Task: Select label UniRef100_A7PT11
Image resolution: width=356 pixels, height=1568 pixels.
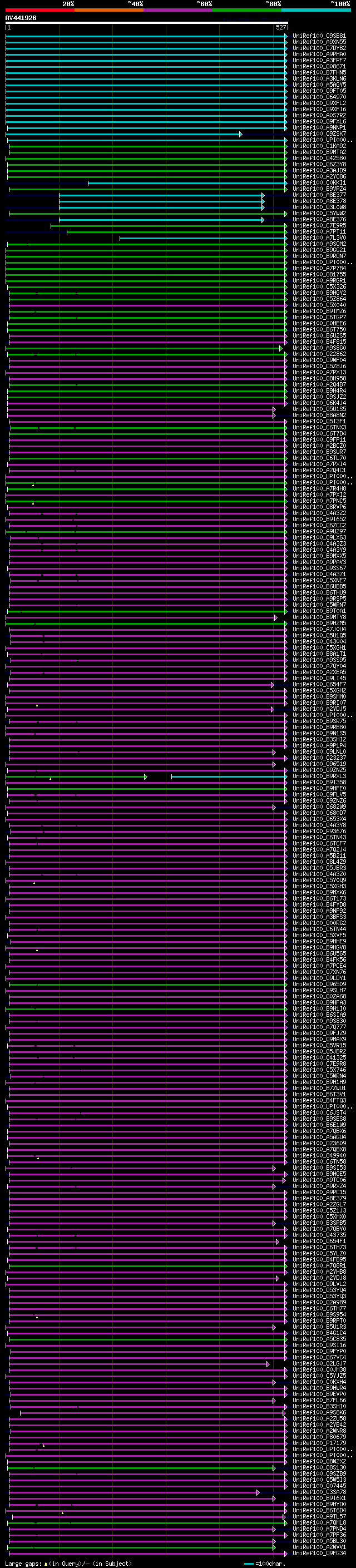Action: pos(319,232)
